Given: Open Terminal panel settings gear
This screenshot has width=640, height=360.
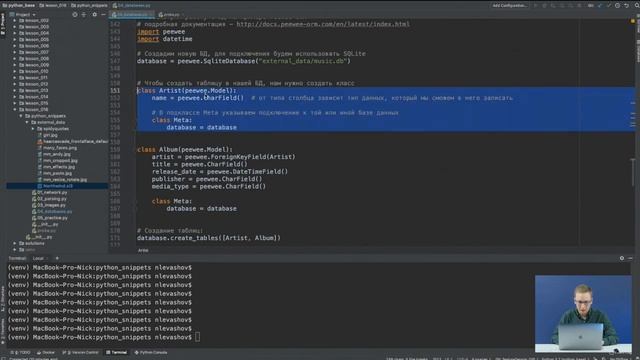Looking at the screenshot, I should (x=622, y=258).
